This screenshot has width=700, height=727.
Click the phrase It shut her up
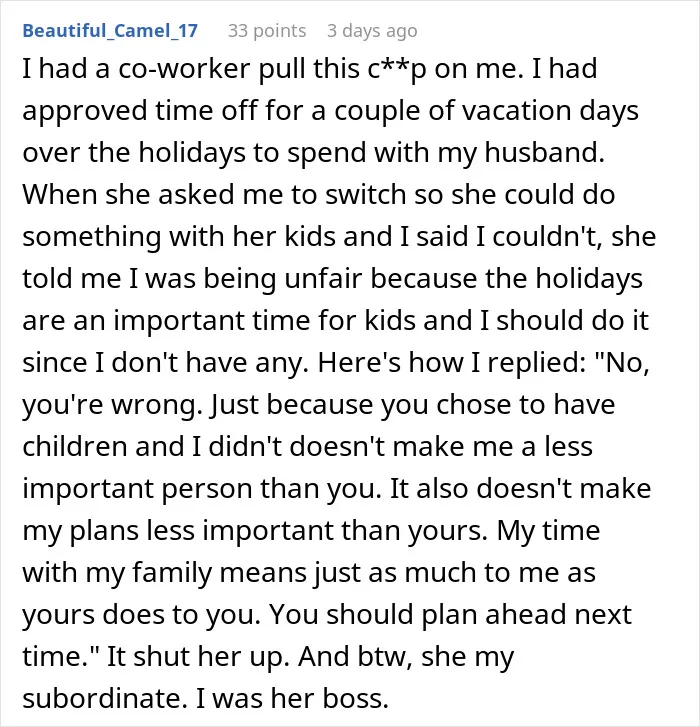(198, 657)
